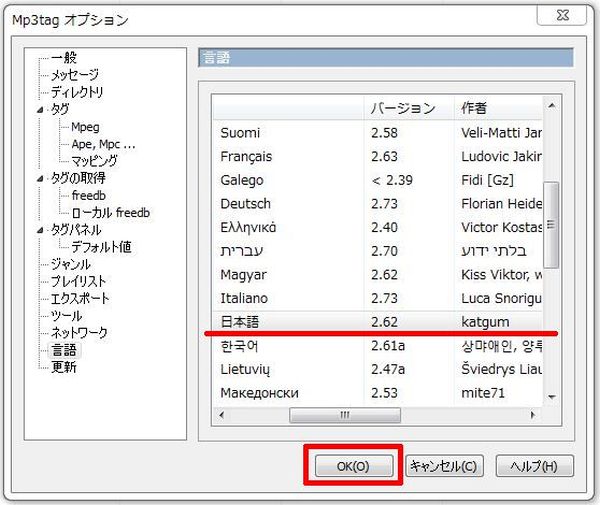Viewport: 600px width, 505px height.
Task: Click the OK(O) button
Action: [354, 466]
